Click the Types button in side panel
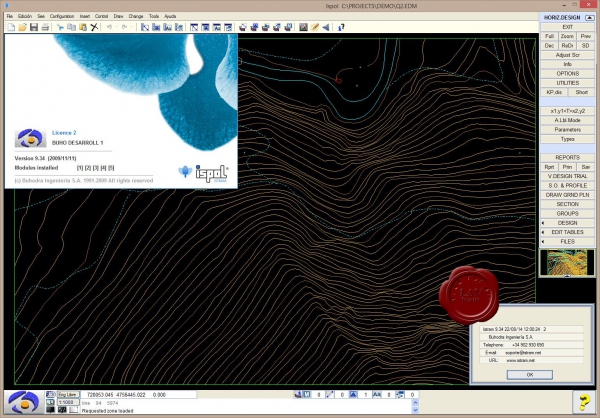600x418 pixels. [567, 139]
